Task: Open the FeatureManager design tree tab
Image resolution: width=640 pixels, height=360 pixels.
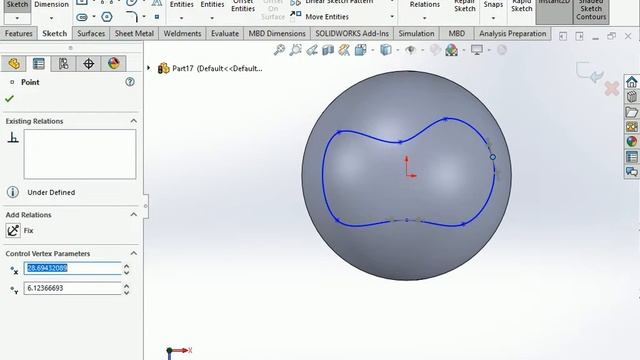Action: pyautogui.click(x=14, y=64)
